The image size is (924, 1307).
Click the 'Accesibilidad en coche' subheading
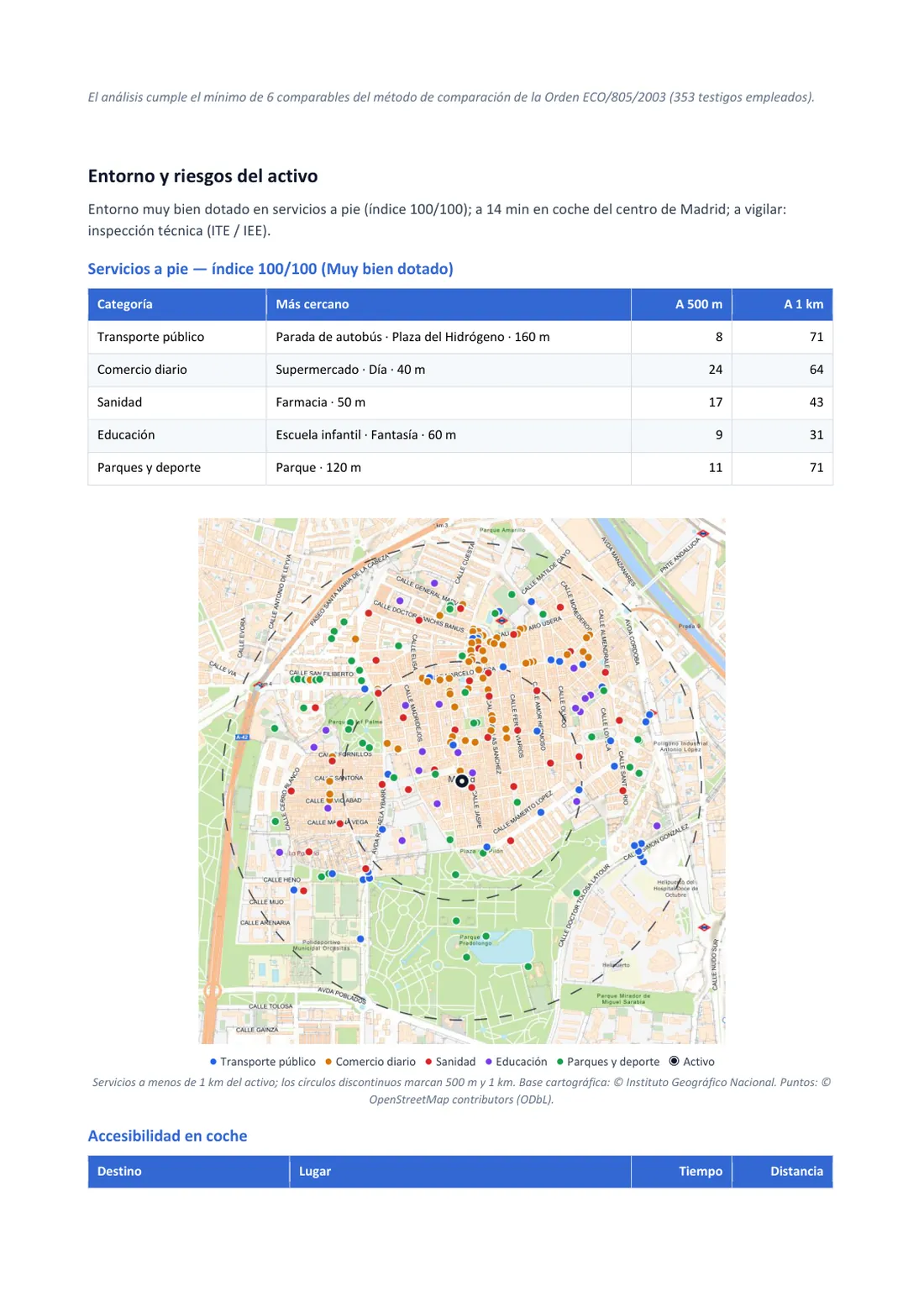pos(168,1136)
